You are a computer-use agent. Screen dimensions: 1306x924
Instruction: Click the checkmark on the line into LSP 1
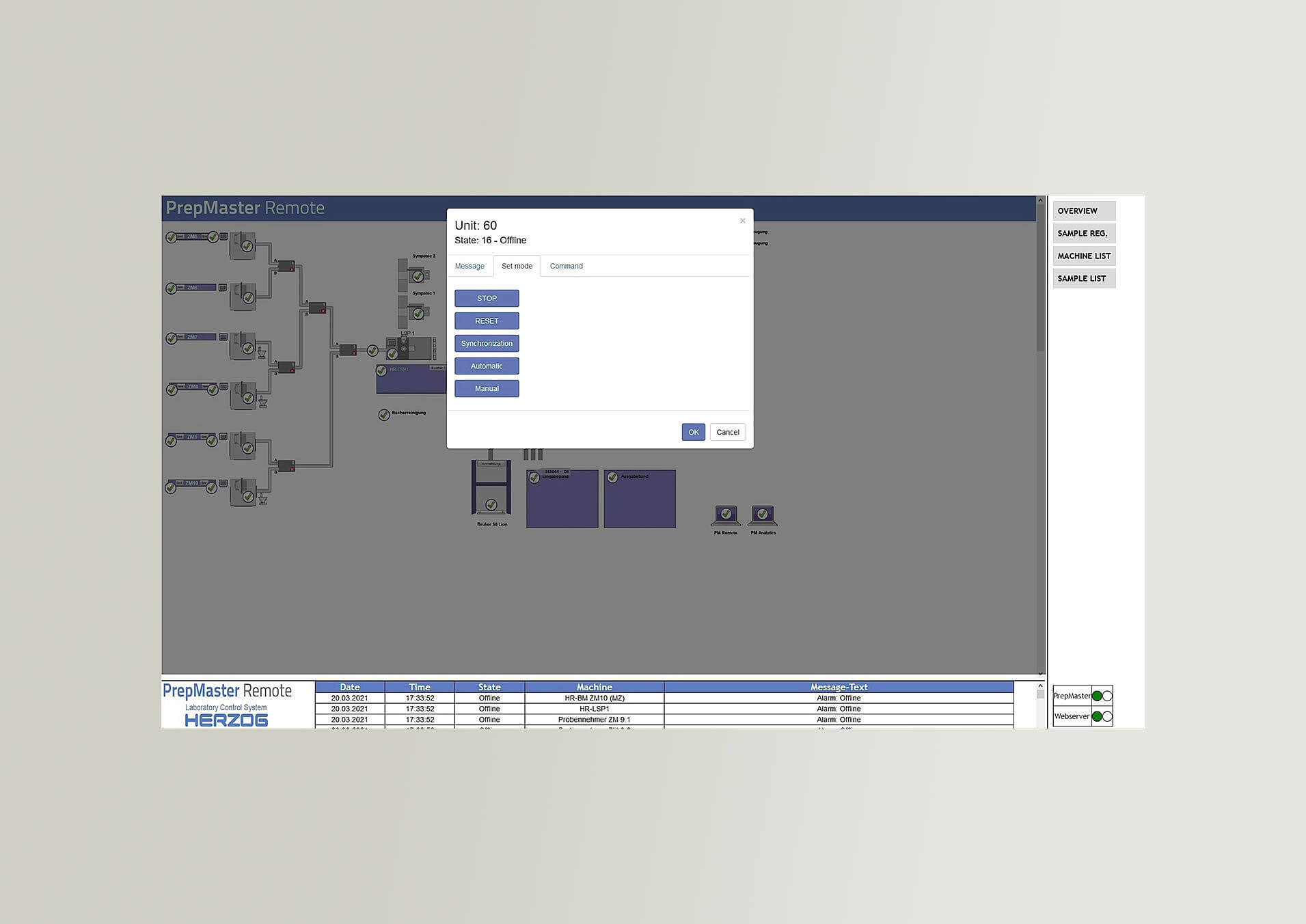click(x=372, y=351)
